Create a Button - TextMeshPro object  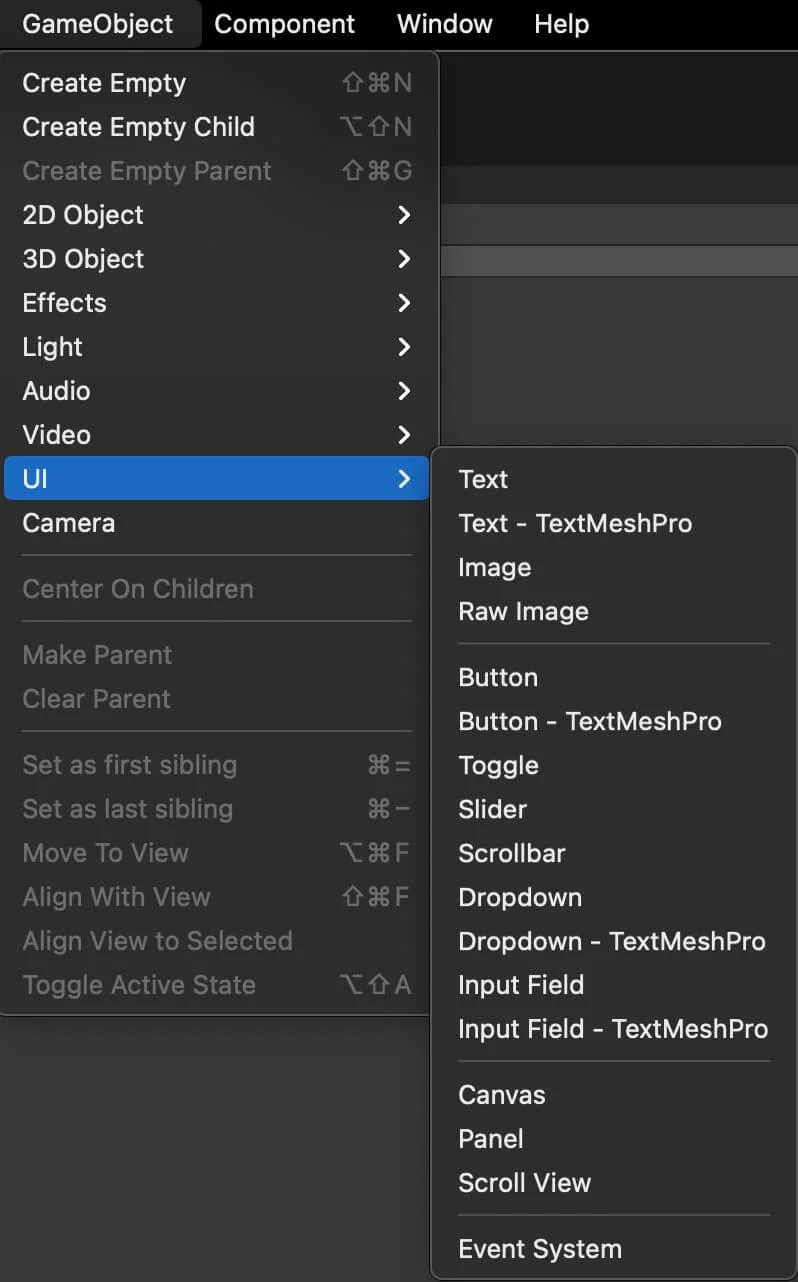coord(614,721)
